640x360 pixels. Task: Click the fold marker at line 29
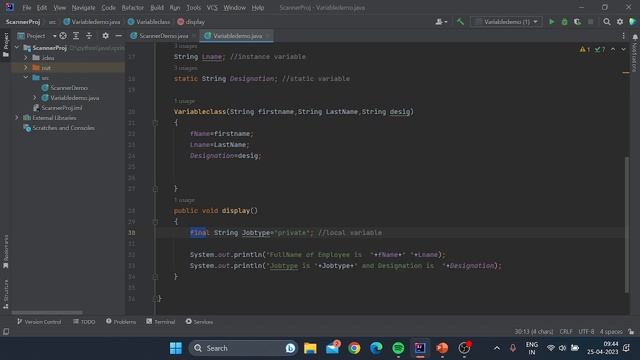point(155,222)
